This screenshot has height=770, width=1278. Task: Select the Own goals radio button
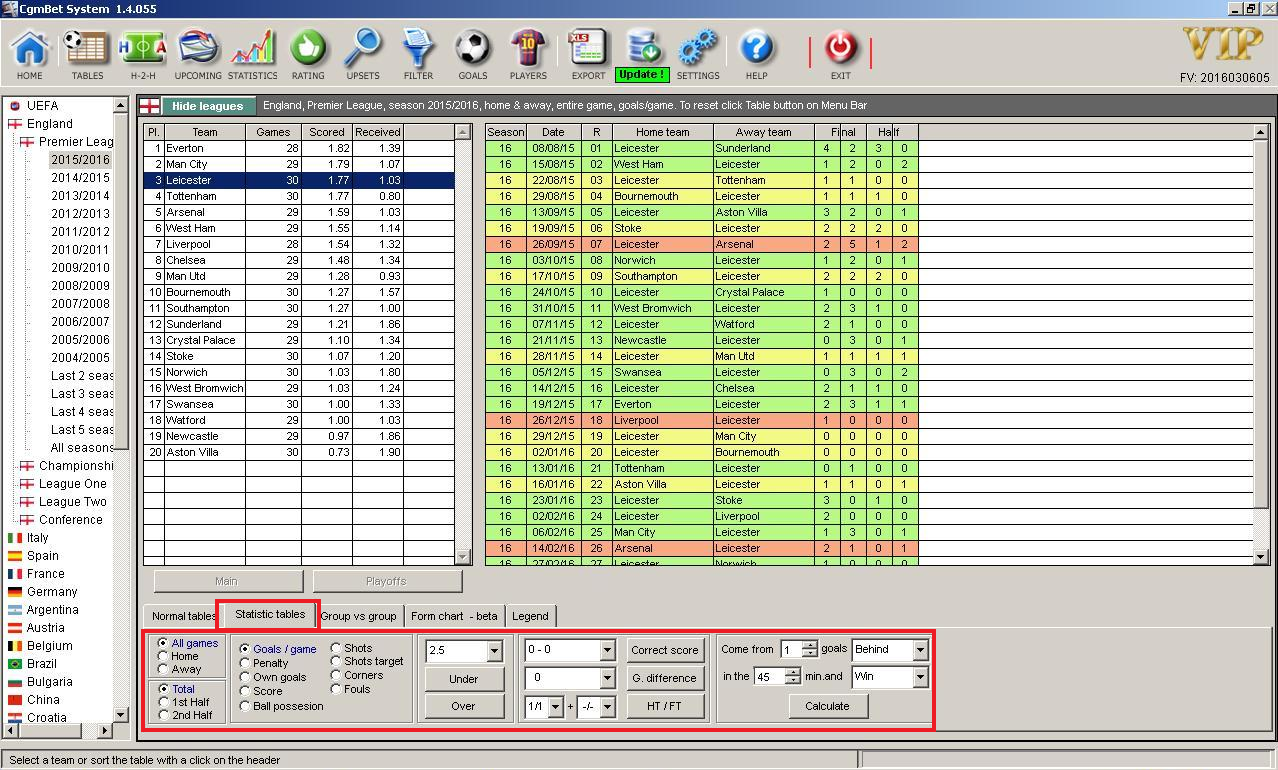coord(245,677)
